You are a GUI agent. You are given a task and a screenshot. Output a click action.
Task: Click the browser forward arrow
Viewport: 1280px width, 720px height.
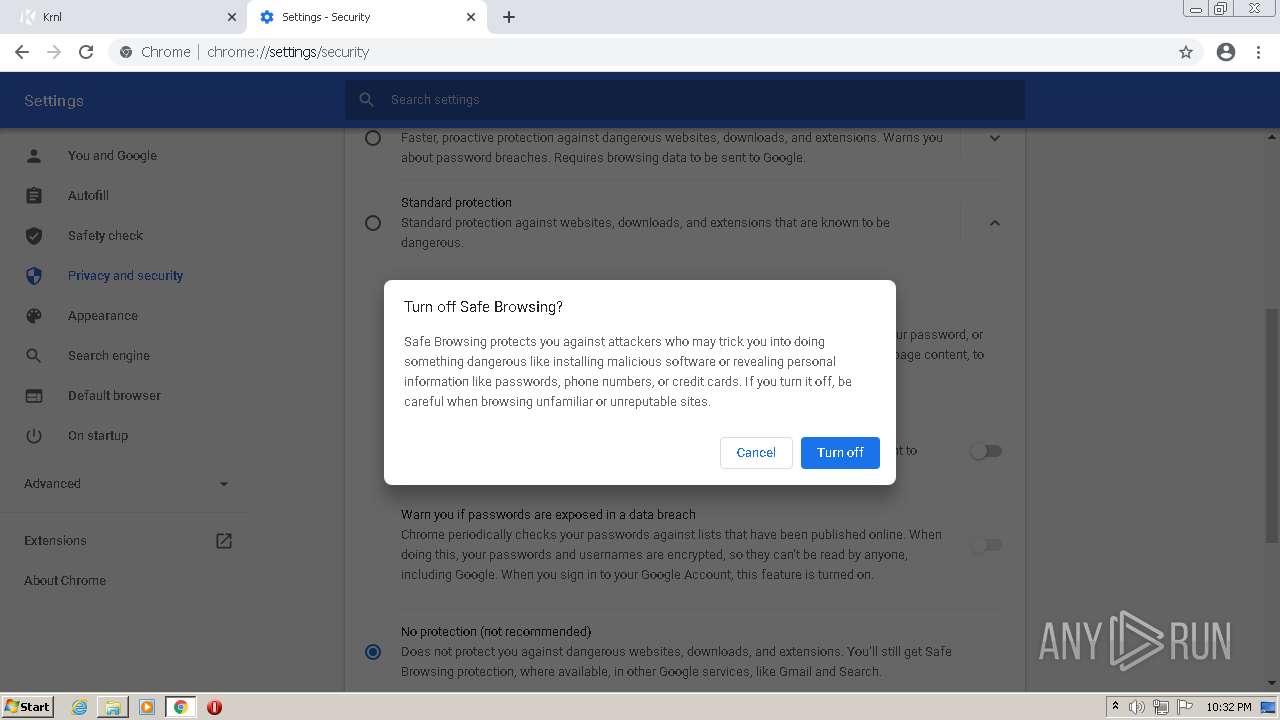coord(54,52)
